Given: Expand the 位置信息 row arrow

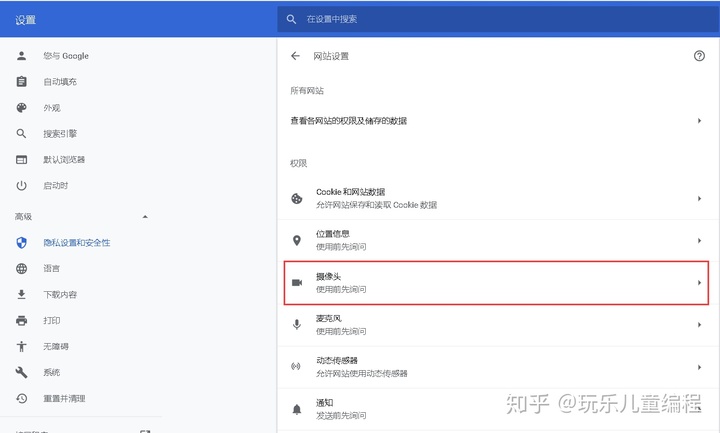Looking at the screenshot, I should coord(699,241).
